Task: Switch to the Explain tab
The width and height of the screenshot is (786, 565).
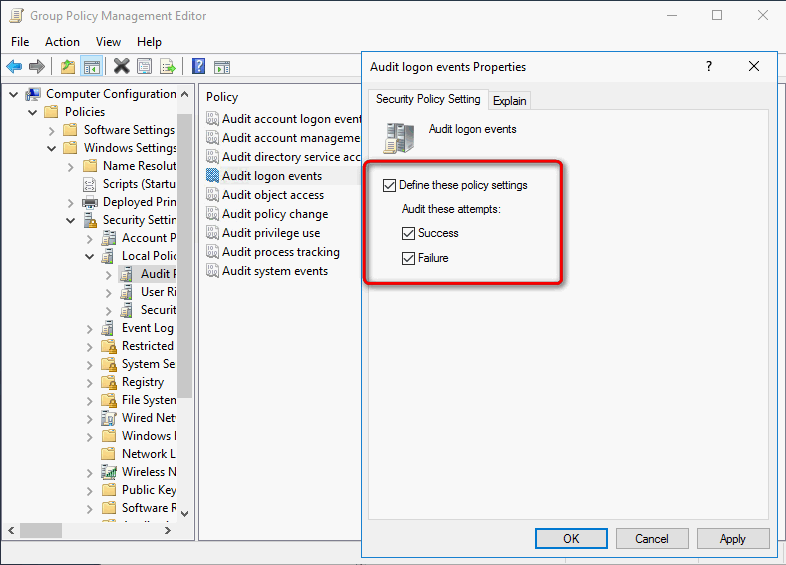Action: coord(509,100)
